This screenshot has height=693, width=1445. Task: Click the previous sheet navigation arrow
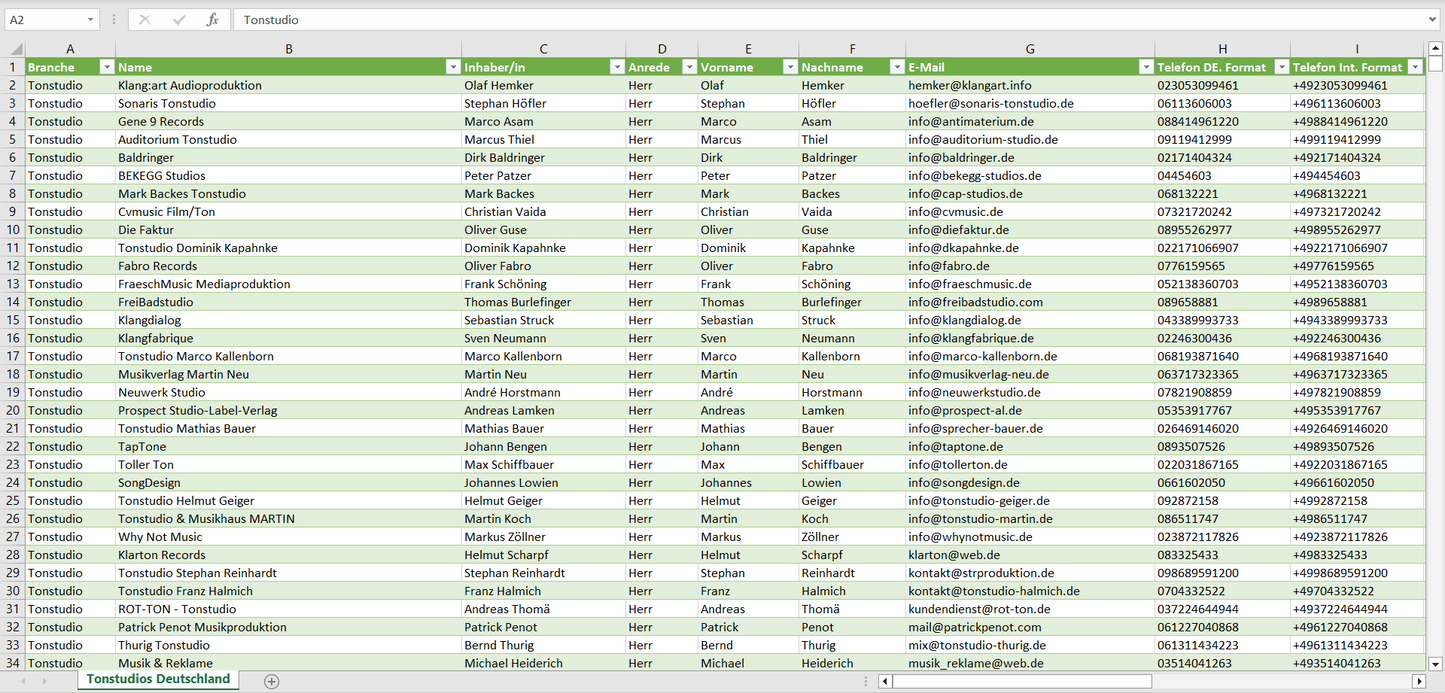(x=22, y=681)
